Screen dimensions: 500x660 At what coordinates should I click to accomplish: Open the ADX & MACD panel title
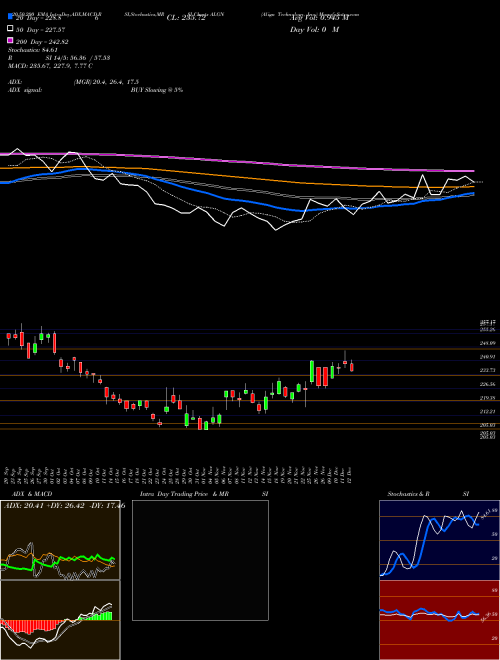coord(32,494)
